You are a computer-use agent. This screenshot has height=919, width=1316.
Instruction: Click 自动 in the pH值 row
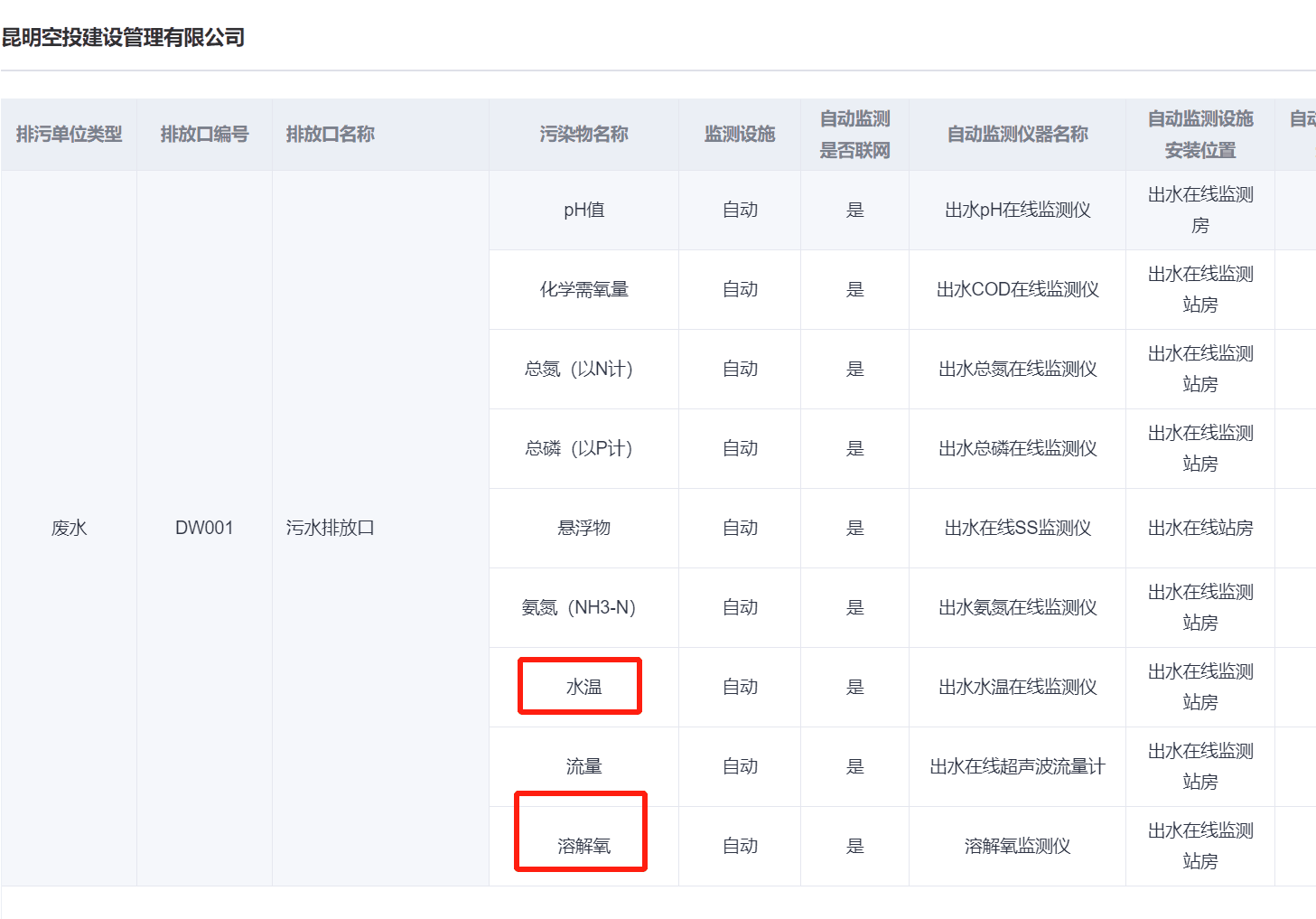740,210
